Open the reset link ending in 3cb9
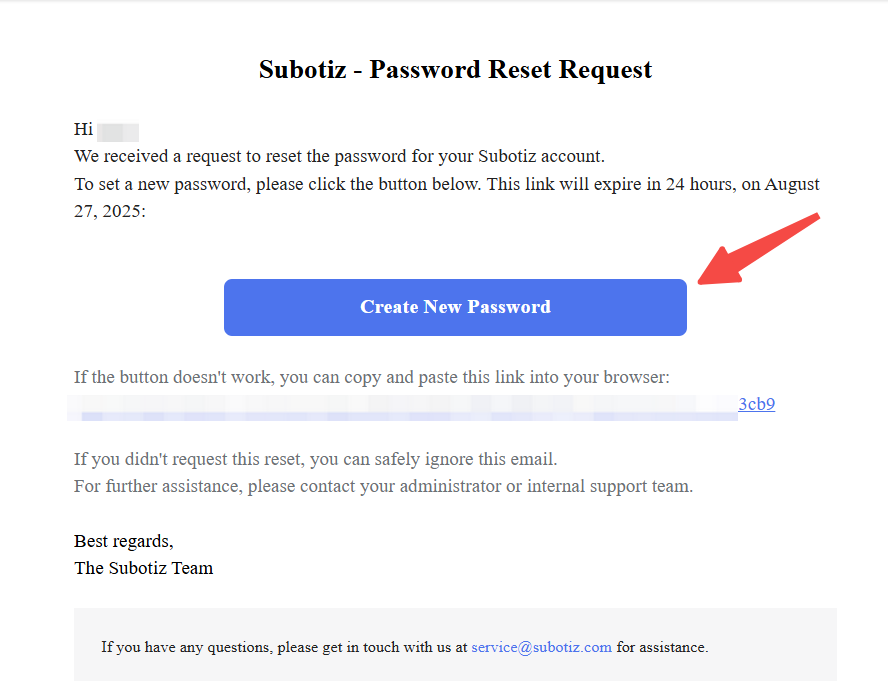The image size is (888, 681). (757, 404)
